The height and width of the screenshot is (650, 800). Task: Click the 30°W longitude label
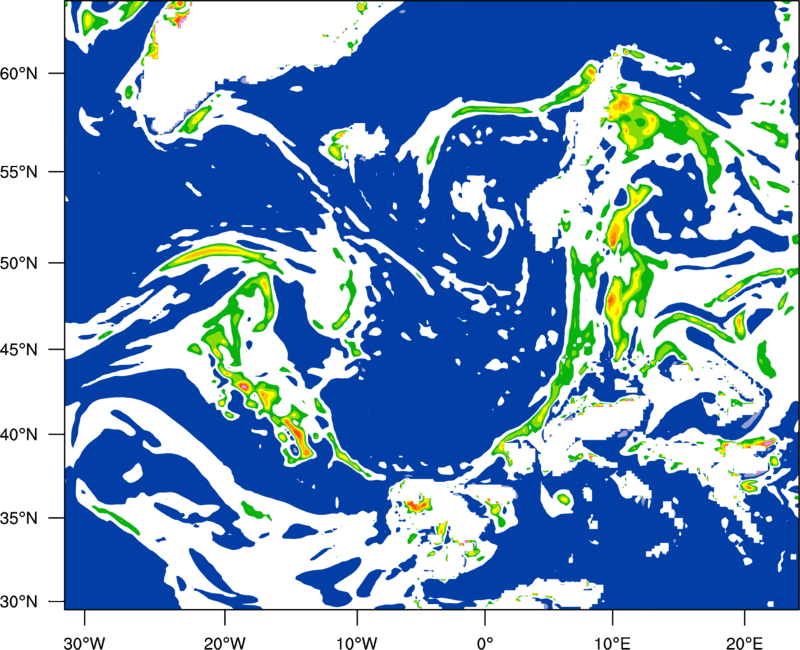point(85,643)
